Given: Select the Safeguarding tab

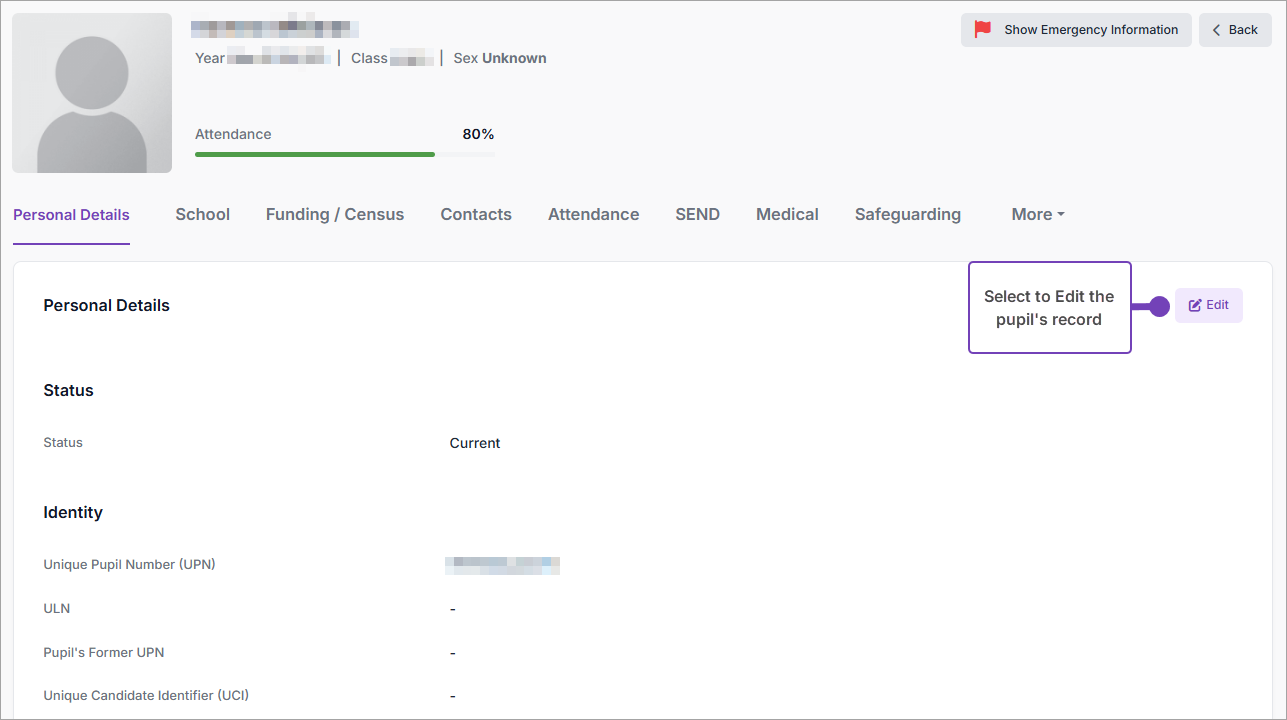Looking at the screenshot, I should point(907,214).
